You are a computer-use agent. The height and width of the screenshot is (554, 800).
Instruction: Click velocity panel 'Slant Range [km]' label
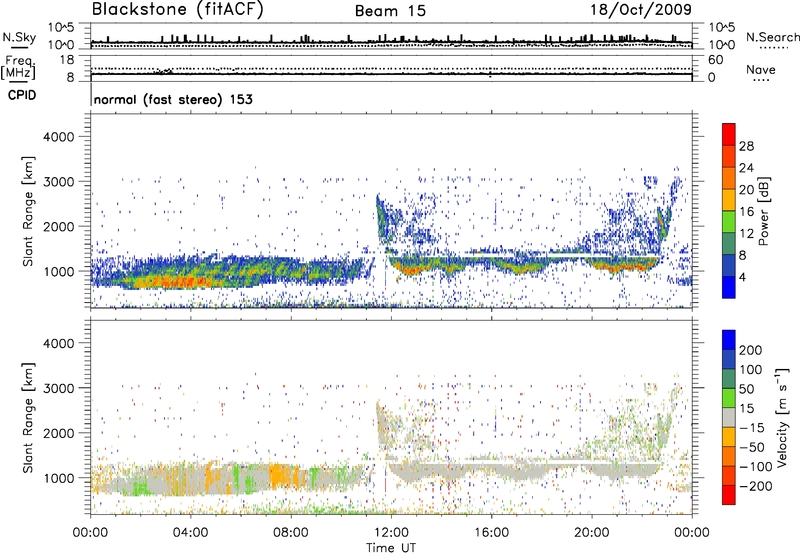(x=28, y=418)
